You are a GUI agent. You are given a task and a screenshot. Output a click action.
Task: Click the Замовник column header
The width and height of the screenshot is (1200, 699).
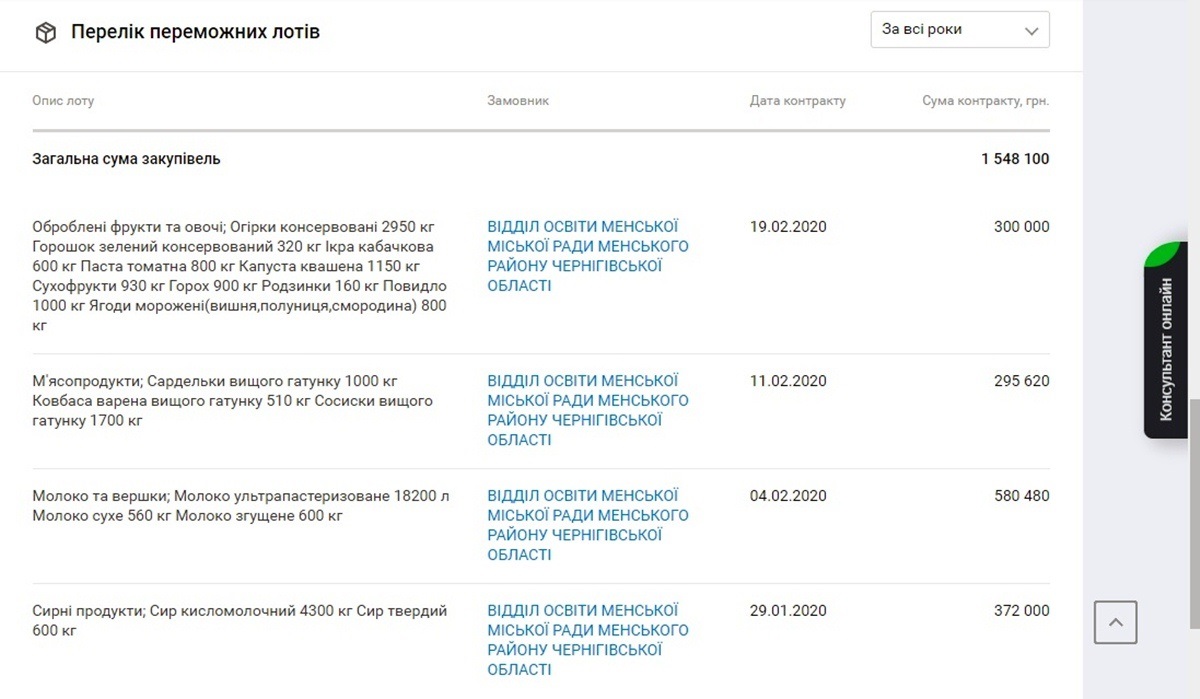tap(518, 101)
